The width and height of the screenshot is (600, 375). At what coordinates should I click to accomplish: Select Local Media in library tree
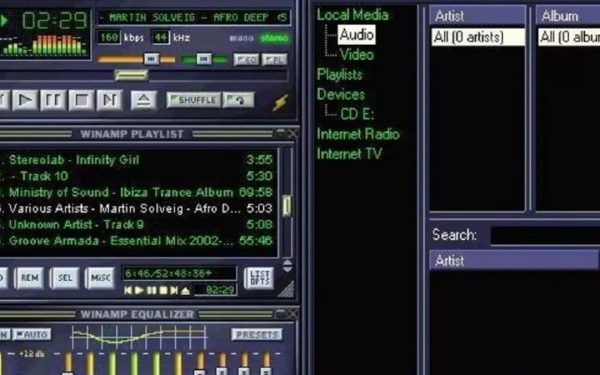352,15
